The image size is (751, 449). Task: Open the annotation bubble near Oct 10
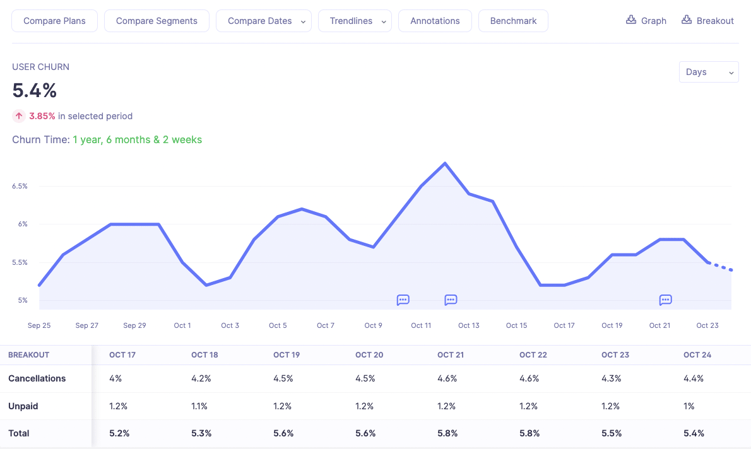click(403, 300)
